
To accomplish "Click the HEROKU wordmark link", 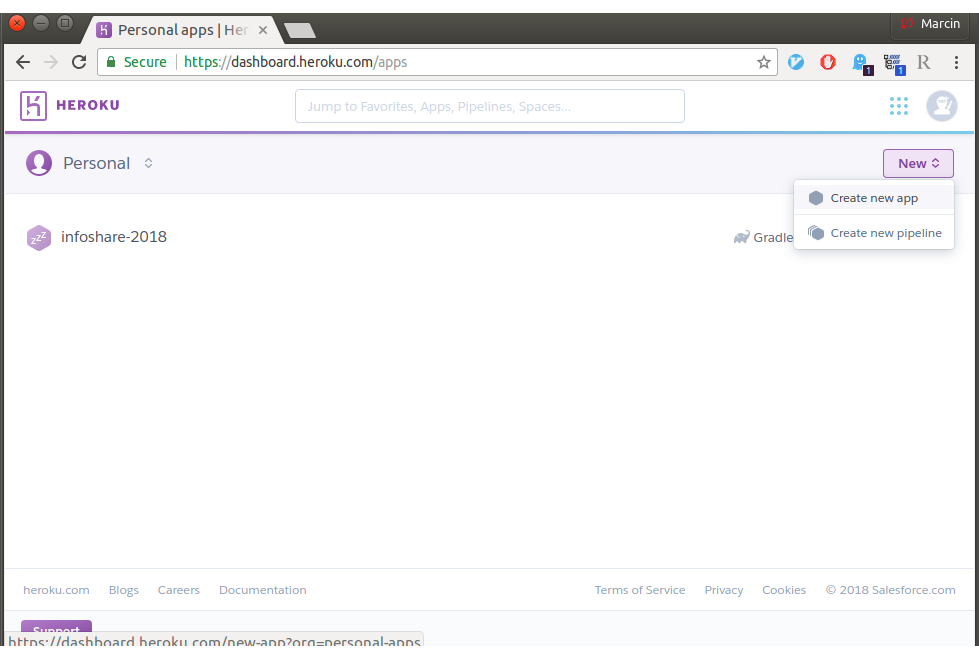I will pyautogui.click(x=87, y=105).
